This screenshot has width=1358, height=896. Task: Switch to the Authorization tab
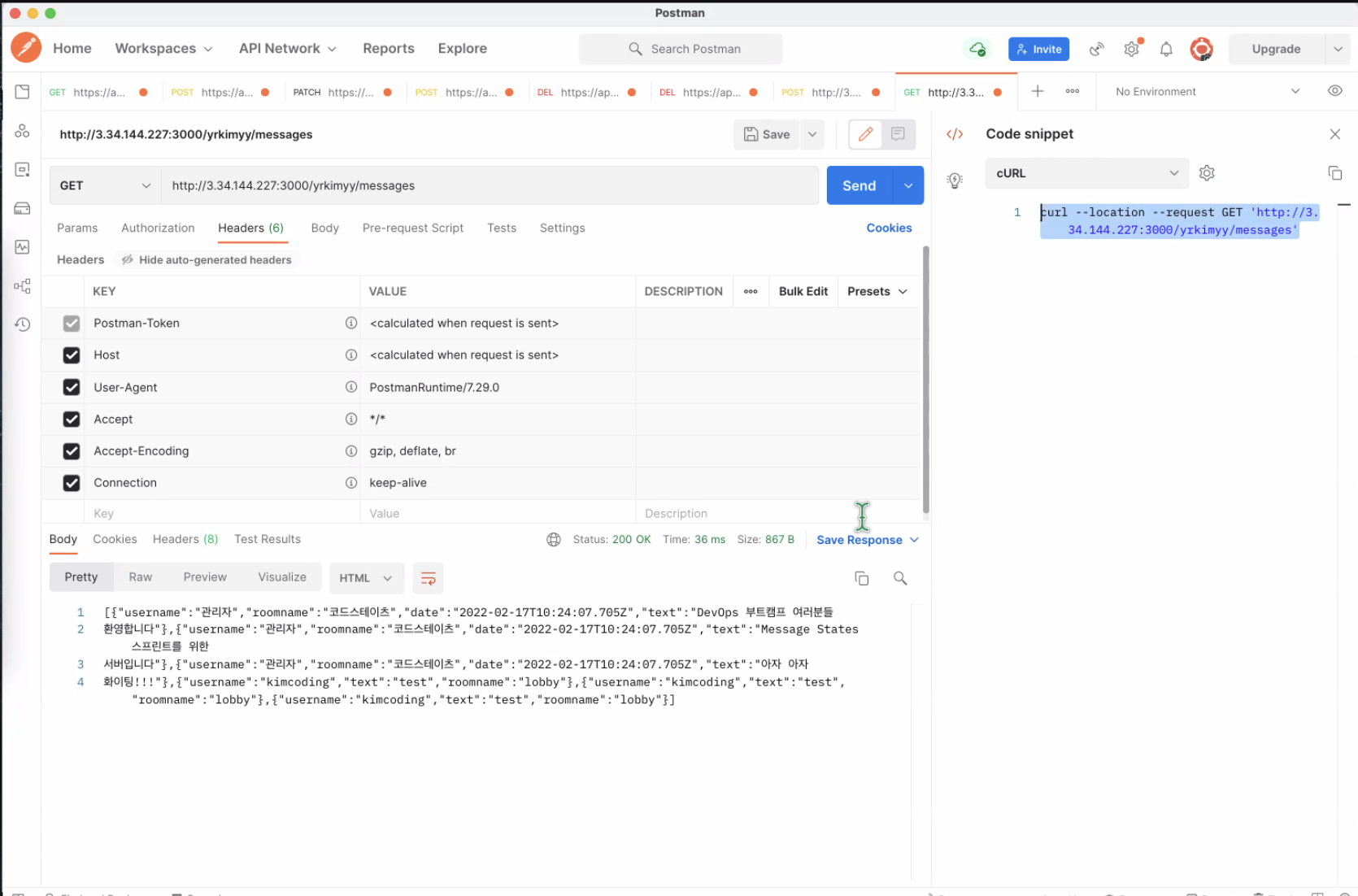158,228
